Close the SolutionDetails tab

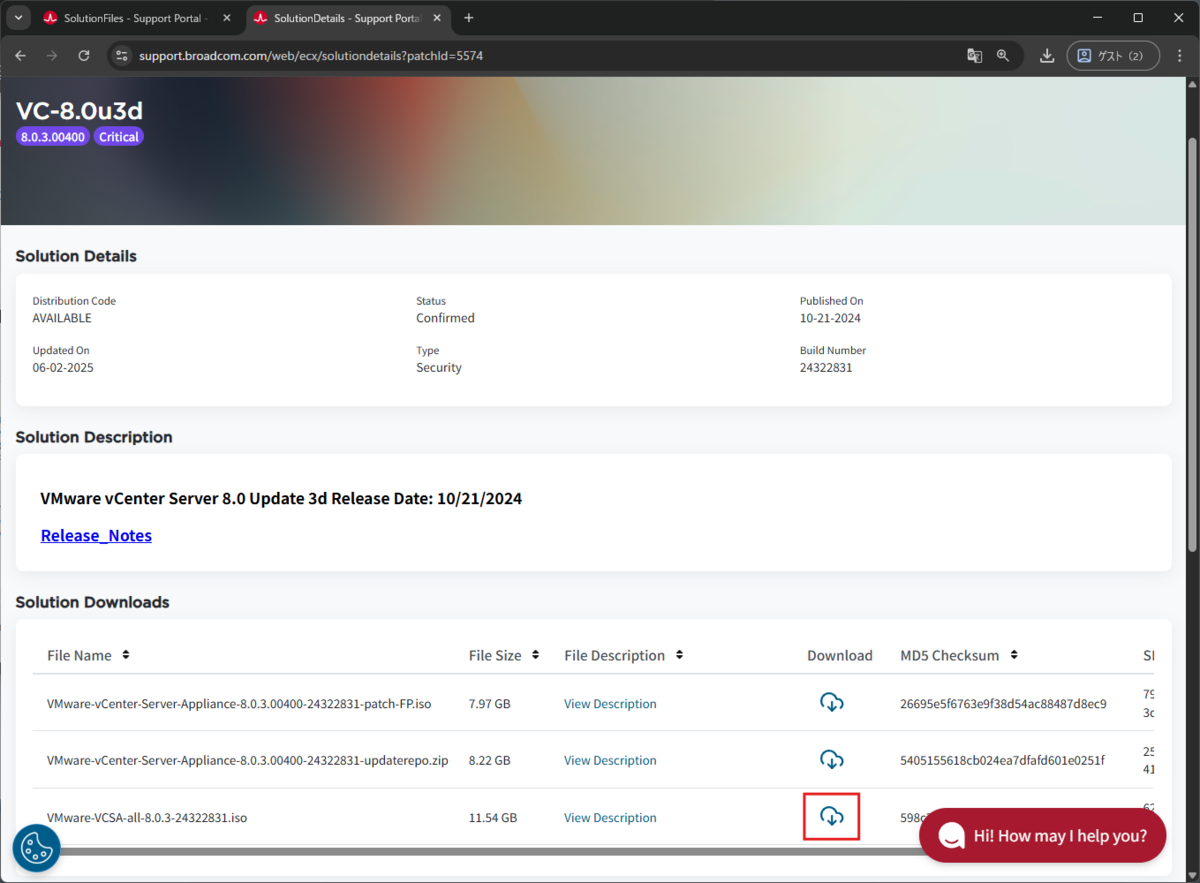(x=436, y=18)
